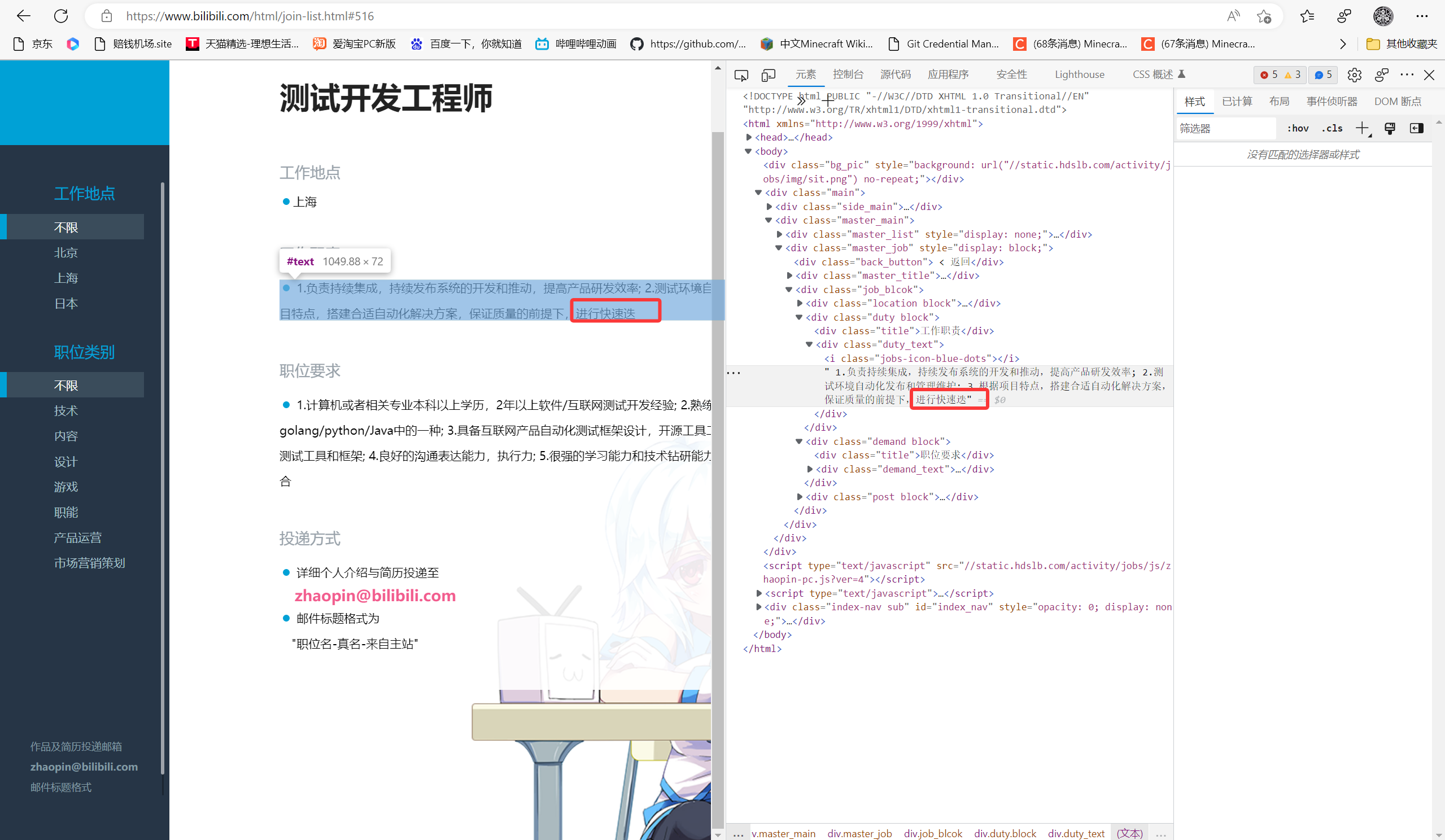The image size is (1445, 840).
Task: Open the DevTools feedback icon
Action: [x=1382, y=75]
